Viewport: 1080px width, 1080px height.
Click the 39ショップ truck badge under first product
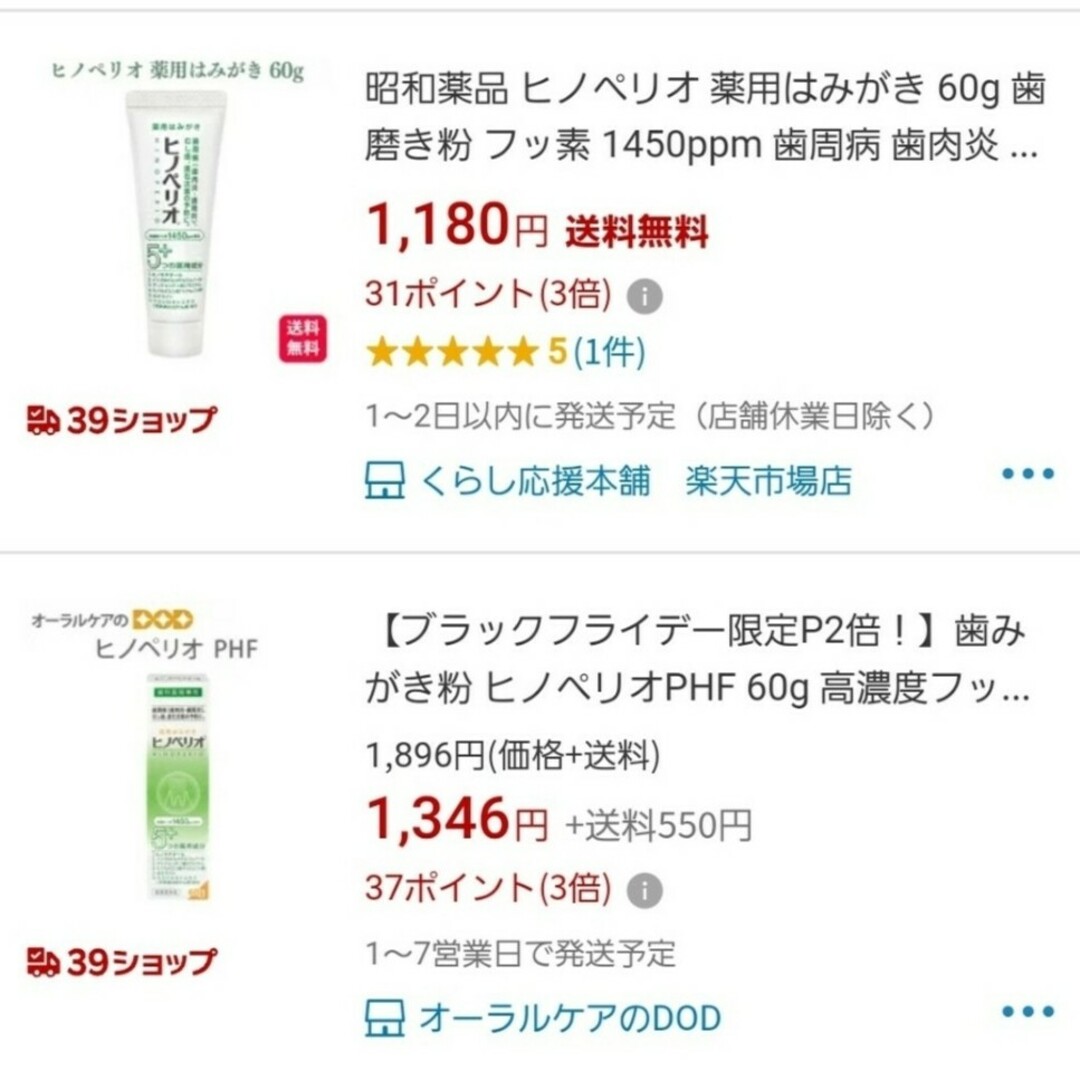121,419
